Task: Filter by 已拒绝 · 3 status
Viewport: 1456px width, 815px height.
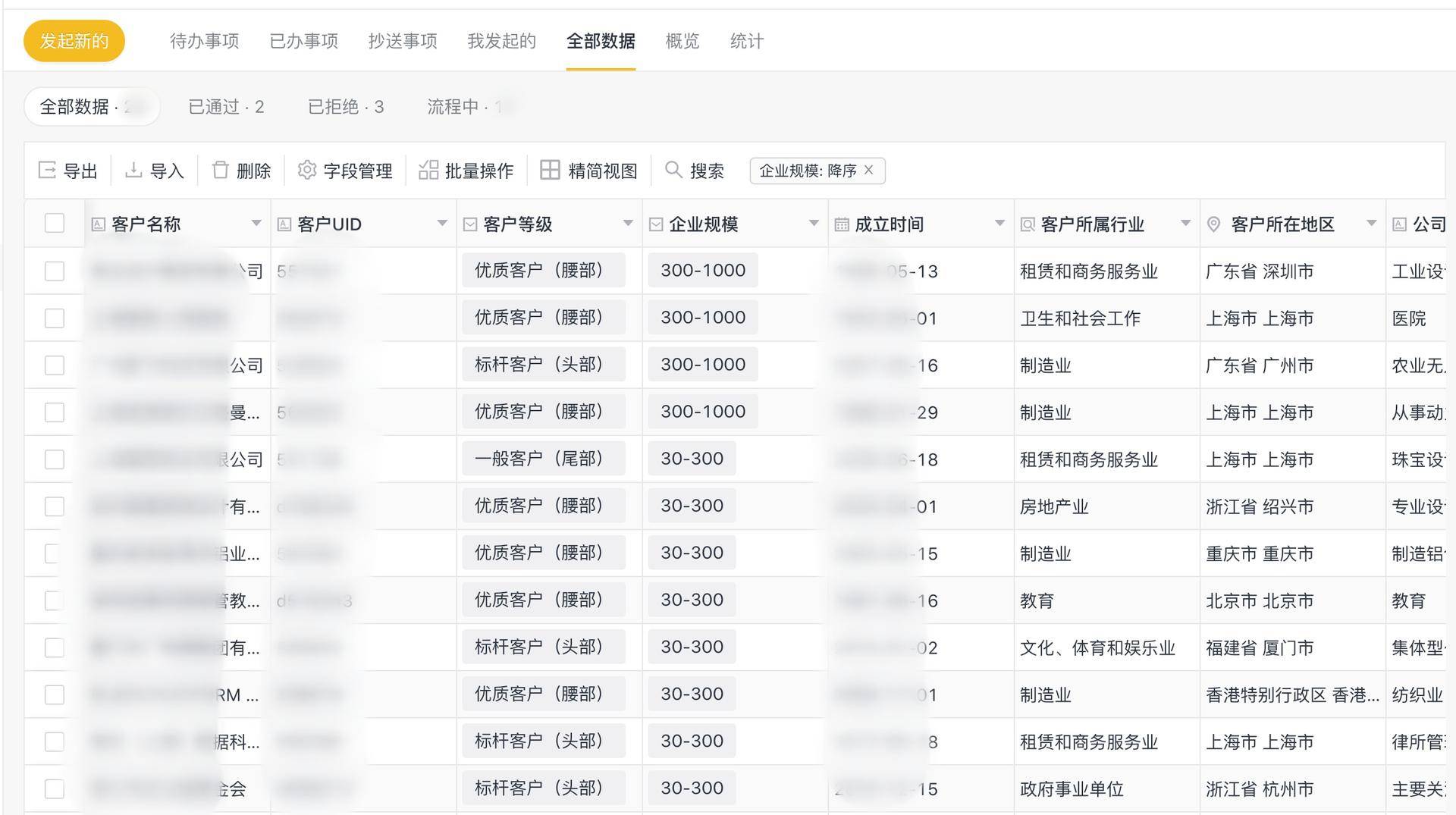Action: click(346, 107)
